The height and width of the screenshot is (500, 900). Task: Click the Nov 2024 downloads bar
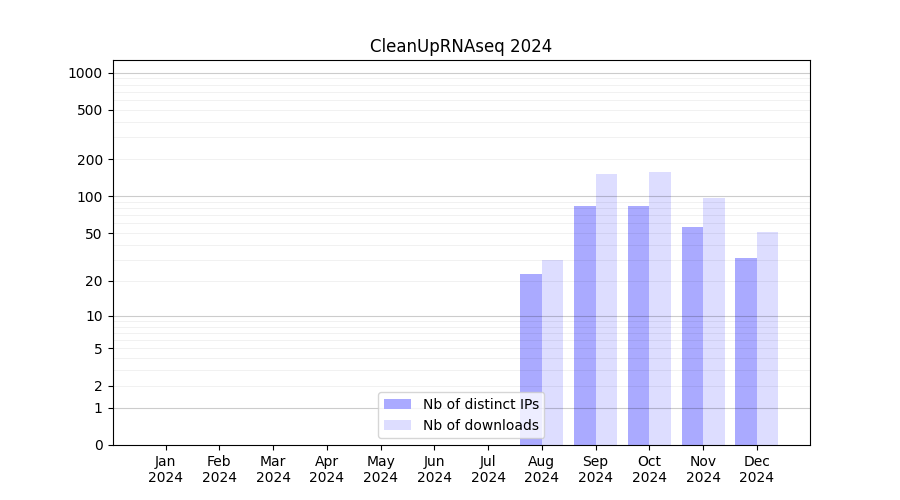click(x=714, y=321)
